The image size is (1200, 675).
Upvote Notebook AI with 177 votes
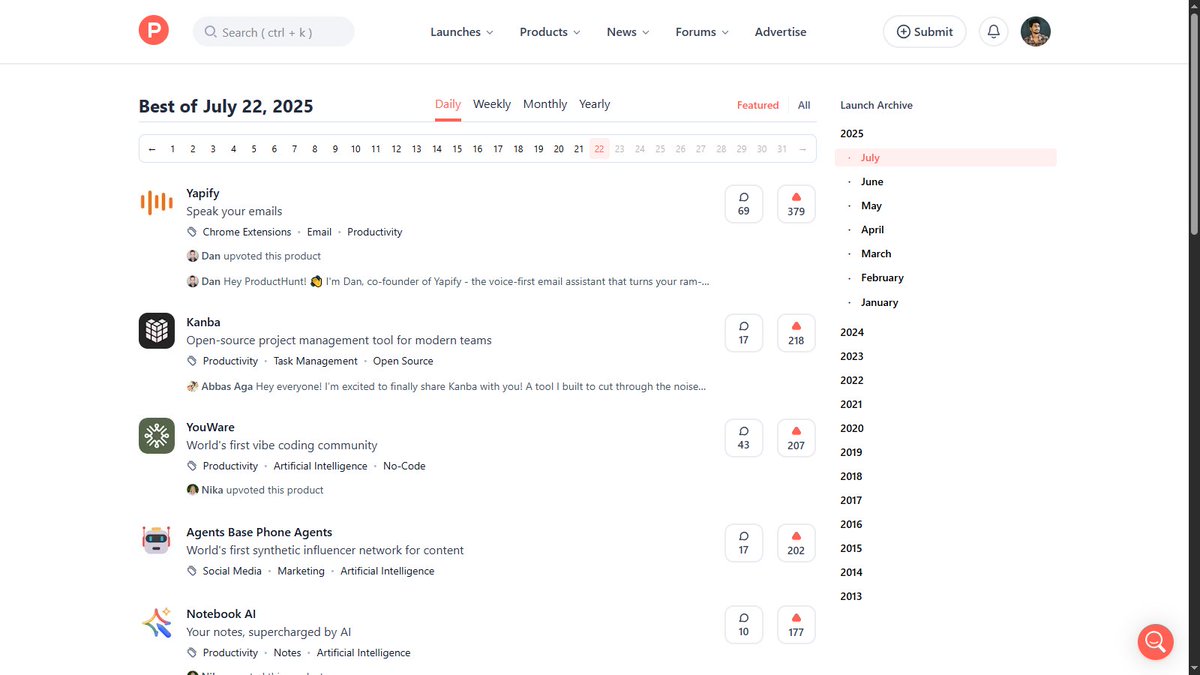[x=796, y=624]
